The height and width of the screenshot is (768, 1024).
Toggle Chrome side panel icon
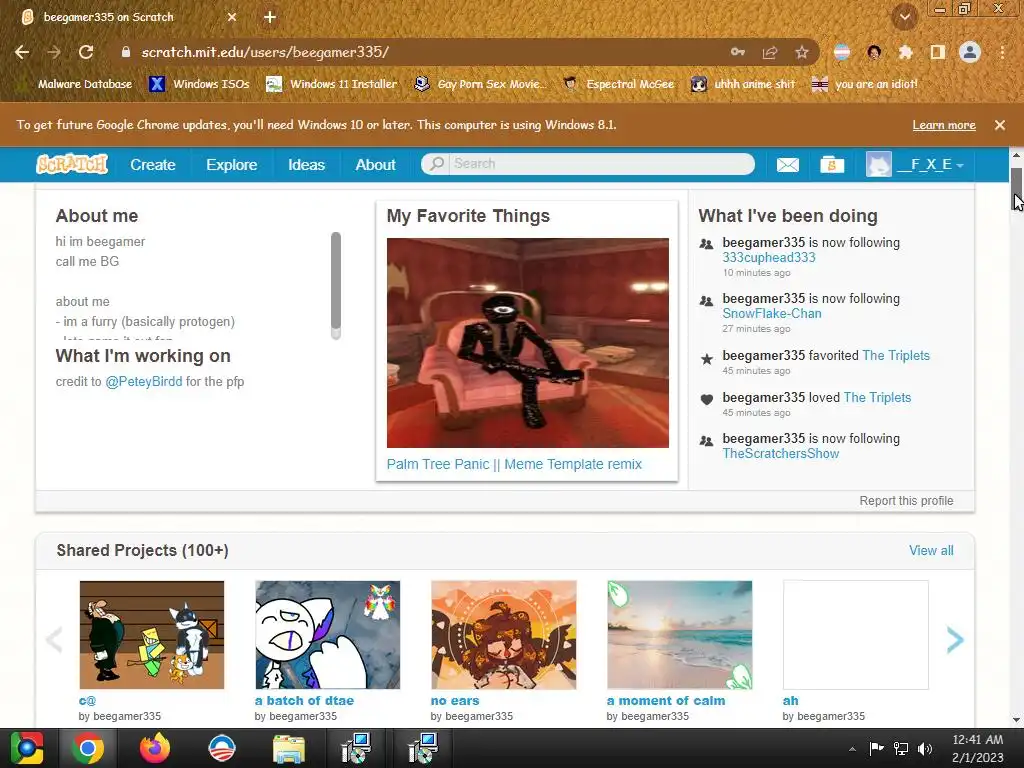[938, 52]
